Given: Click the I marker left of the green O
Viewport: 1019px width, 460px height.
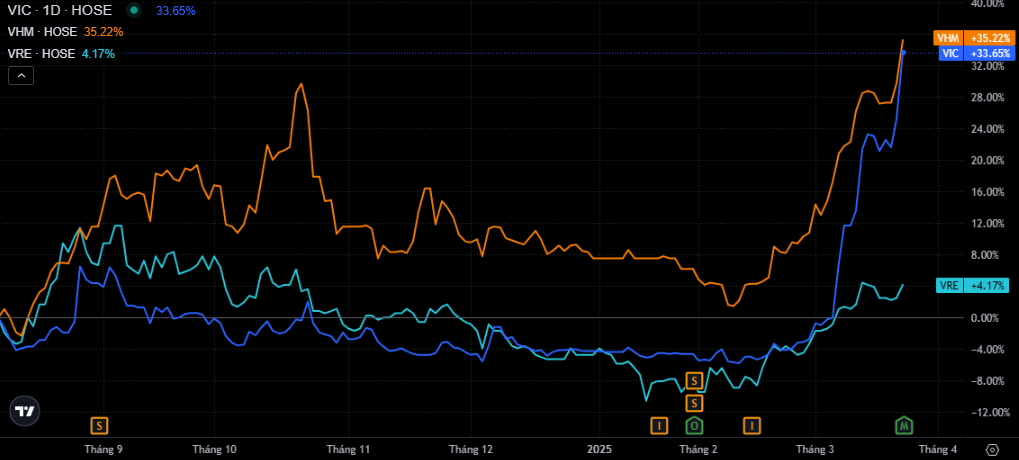Looking at the screenshot, I should pos(658,426).
